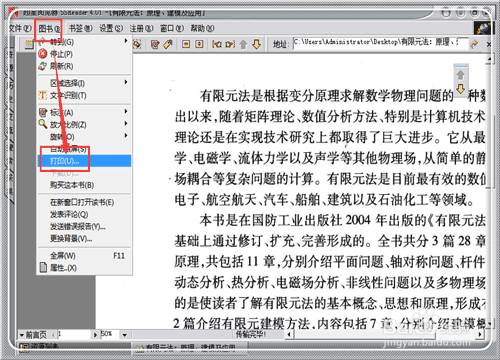Open the 注册 menu

click(141, 29)
